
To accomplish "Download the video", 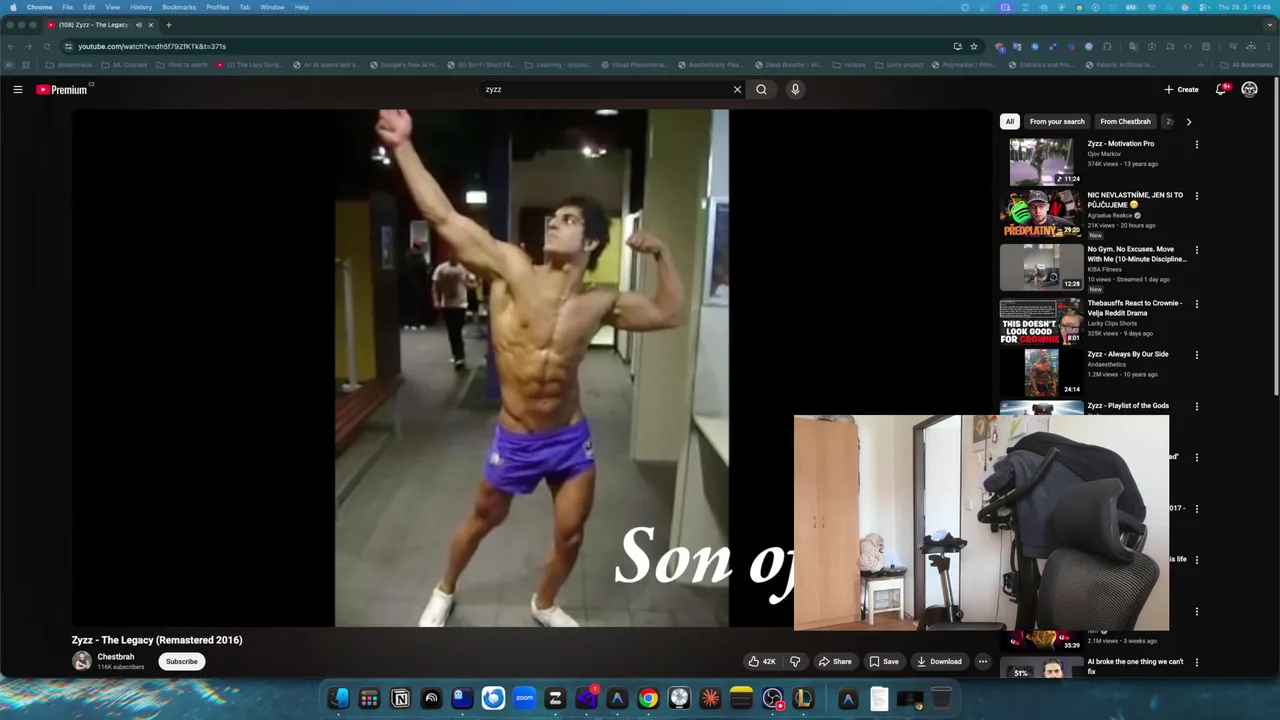I will 939,661.
